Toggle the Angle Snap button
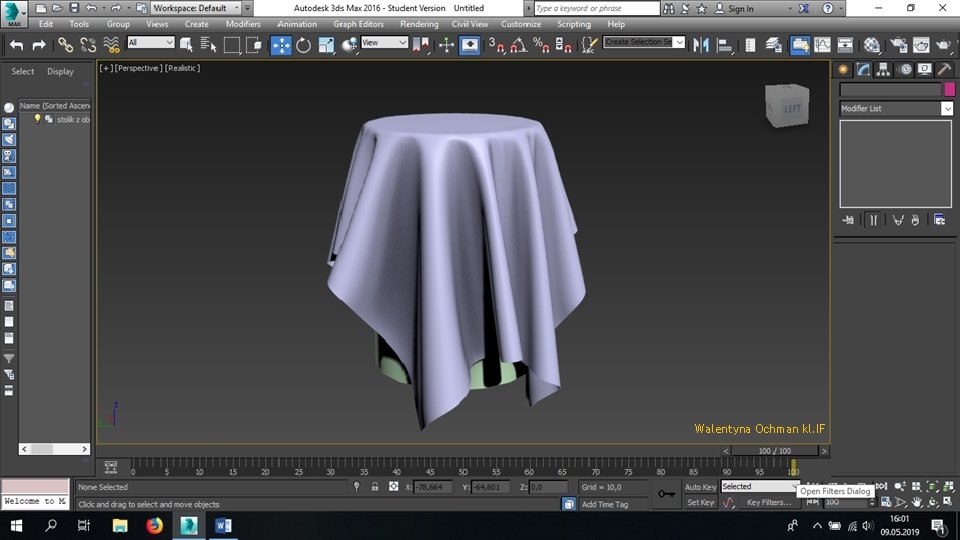Viewport: 960px width, 540px height. pyautogui.click(x=518, y=45)
